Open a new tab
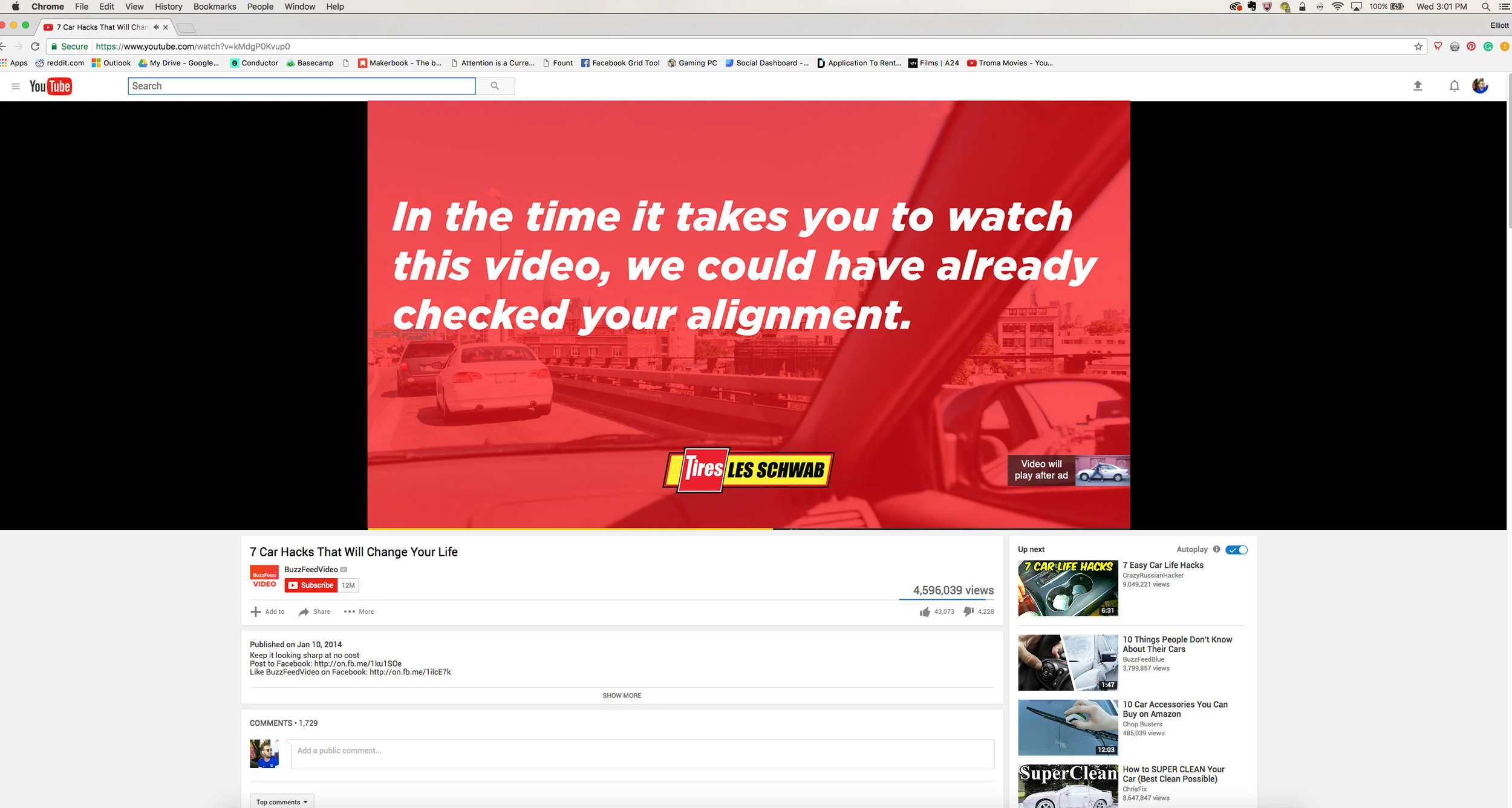Image resolution: width=1512 pixels, height=808 pixels. pos(186,28)
